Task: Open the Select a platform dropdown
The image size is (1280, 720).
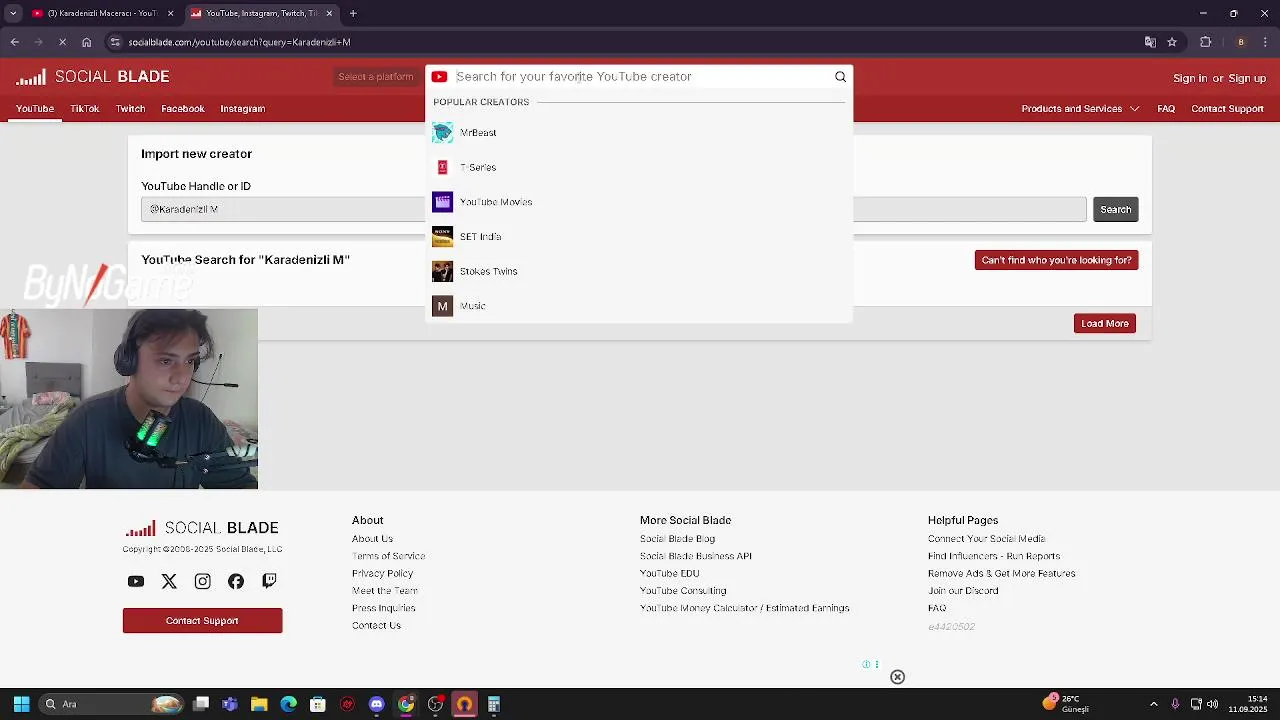Action: point(375,77)
